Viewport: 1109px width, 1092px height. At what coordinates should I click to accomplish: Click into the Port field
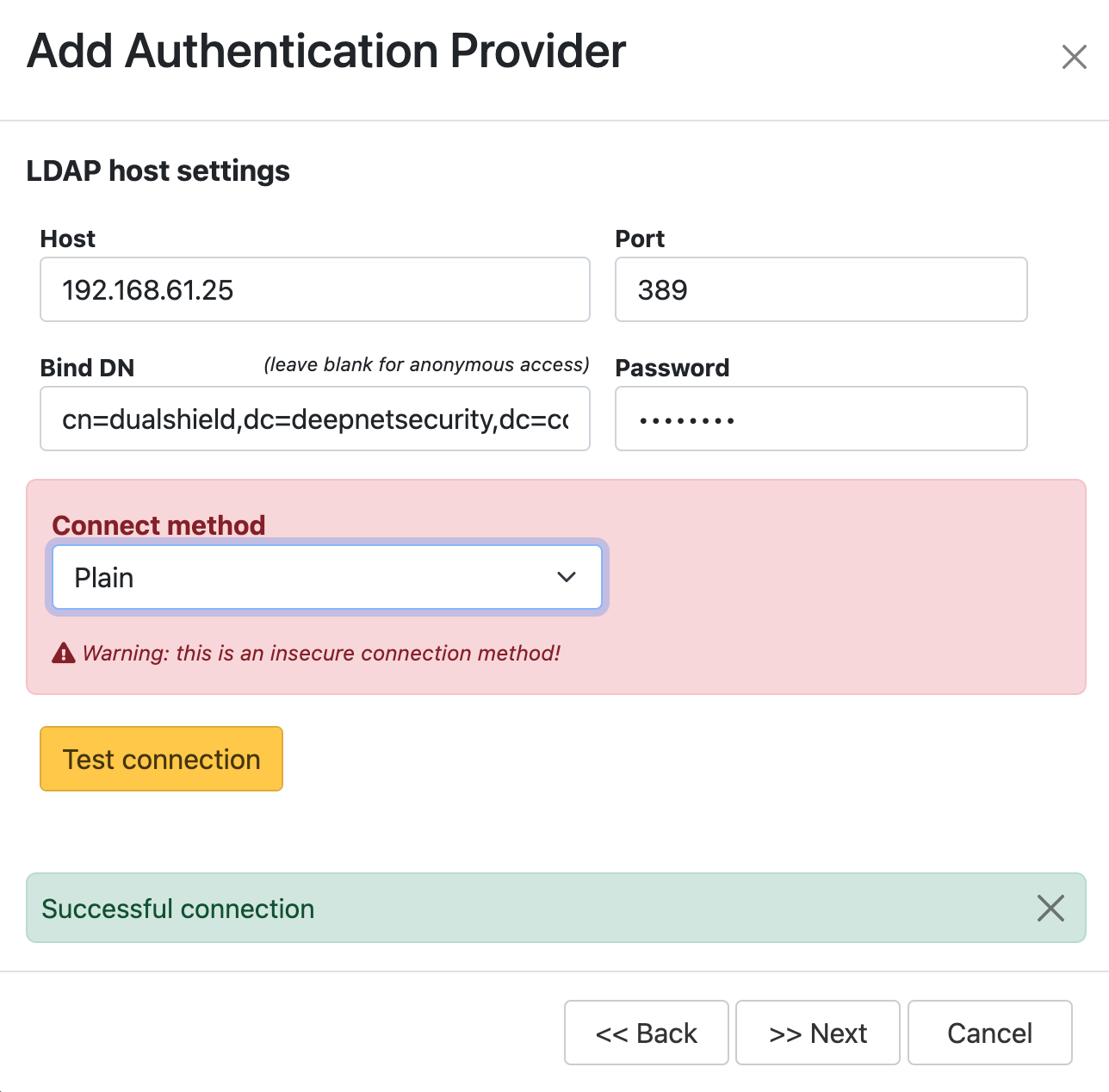820,290
